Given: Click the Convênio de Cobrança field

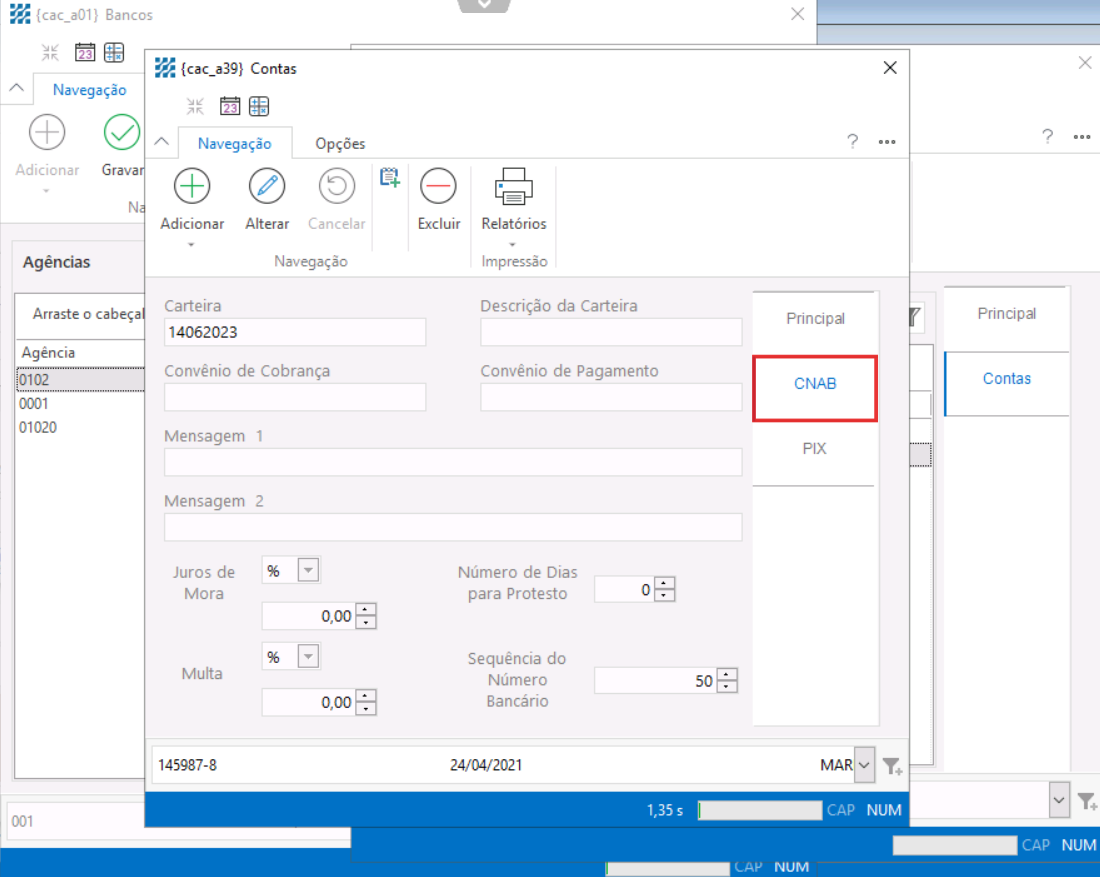Looking at the screenshot, I should coord(295,397).
